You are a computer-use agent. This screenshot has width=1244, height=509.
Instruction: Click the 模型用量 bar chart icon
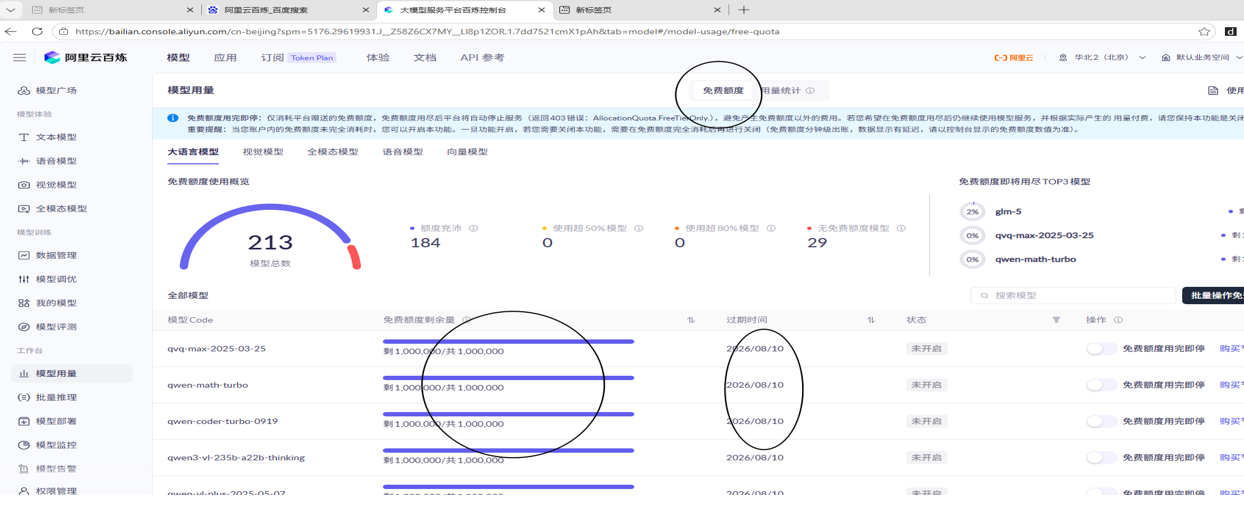(24, 374)
